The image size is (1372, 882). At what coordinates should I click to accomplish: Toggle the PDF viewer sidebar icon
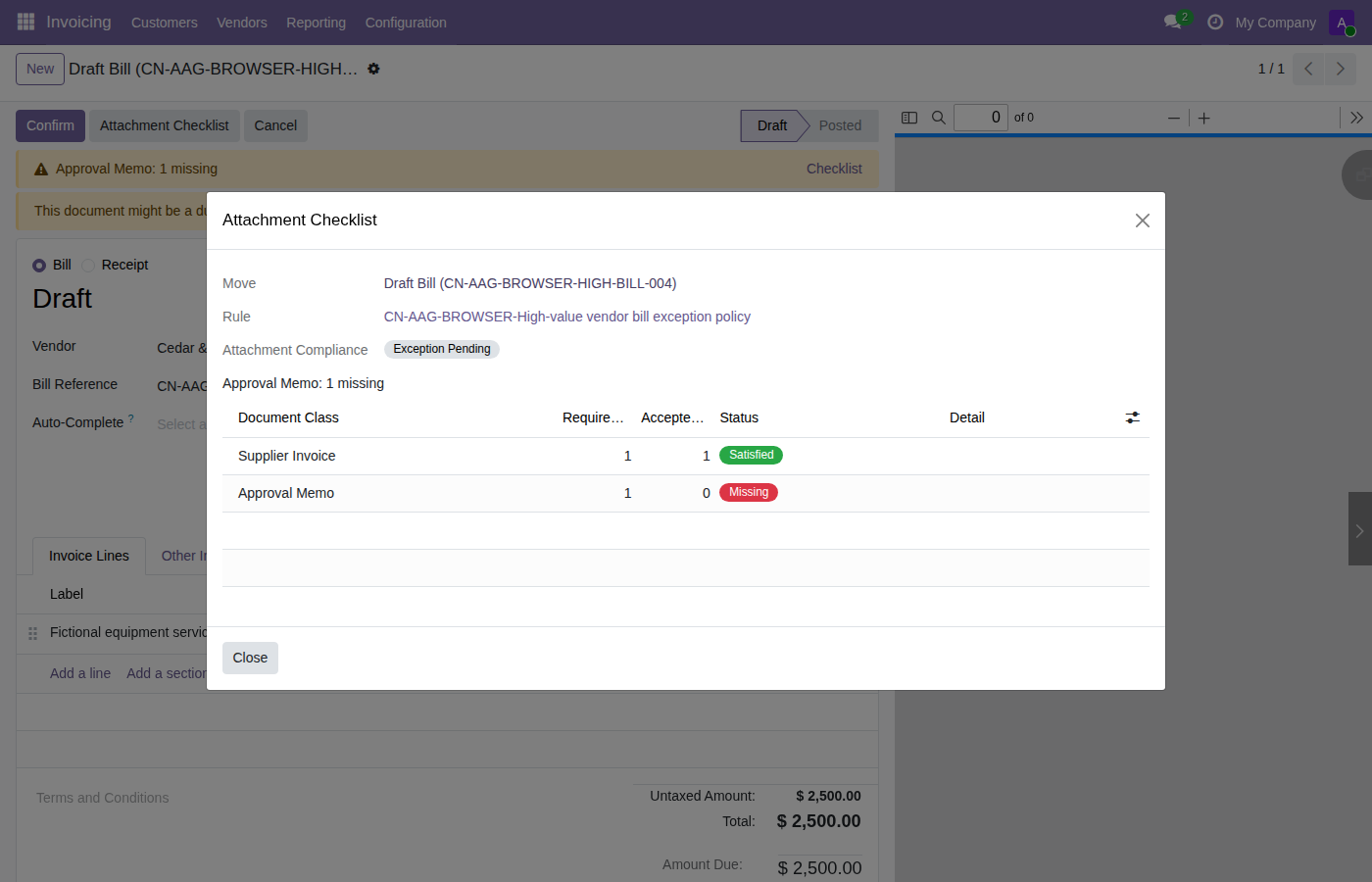[x=909, y=118]
